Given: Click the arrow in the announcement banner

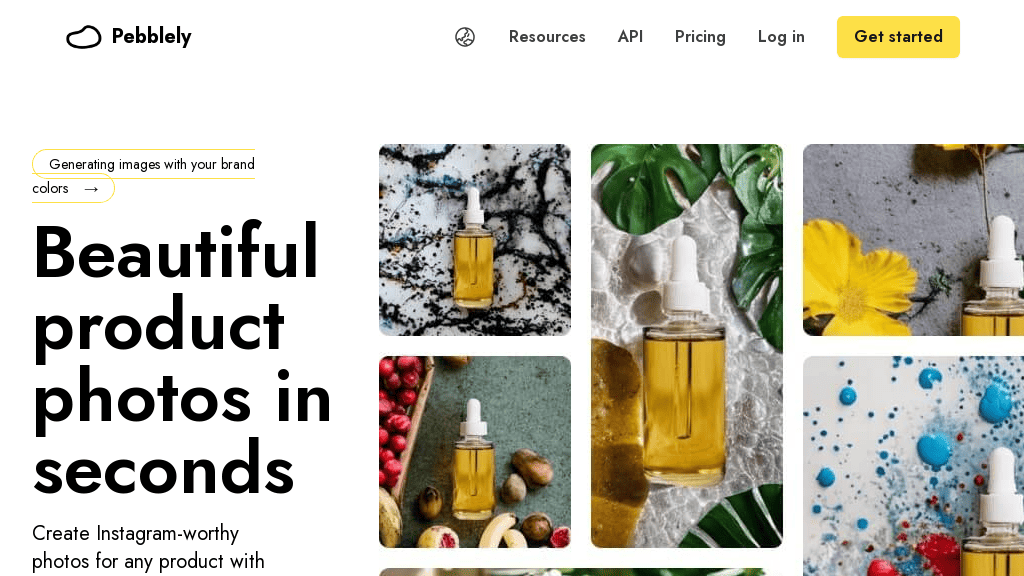Looking at the screenshot, I should [x=91, y=189].
